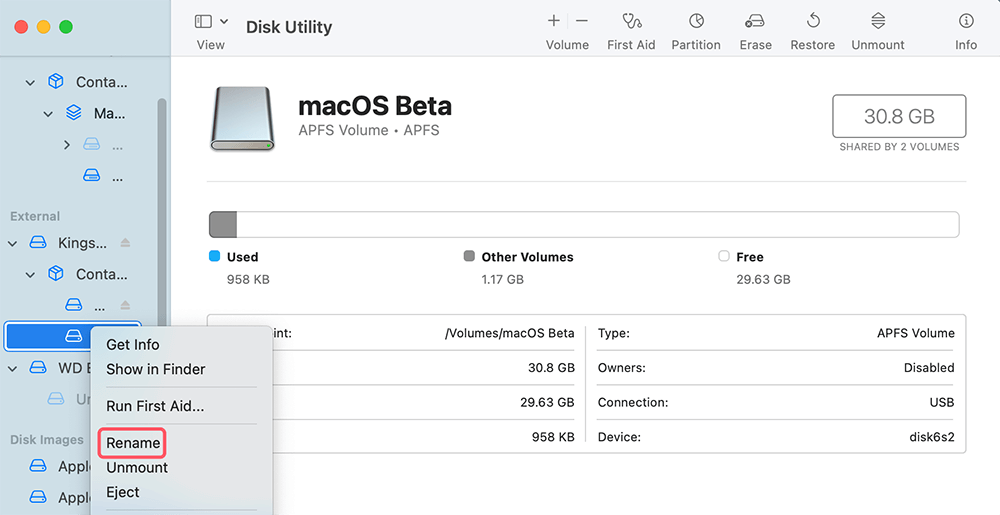
Task: Select the Owners Disabled value
Action: (x=929, y=368)
